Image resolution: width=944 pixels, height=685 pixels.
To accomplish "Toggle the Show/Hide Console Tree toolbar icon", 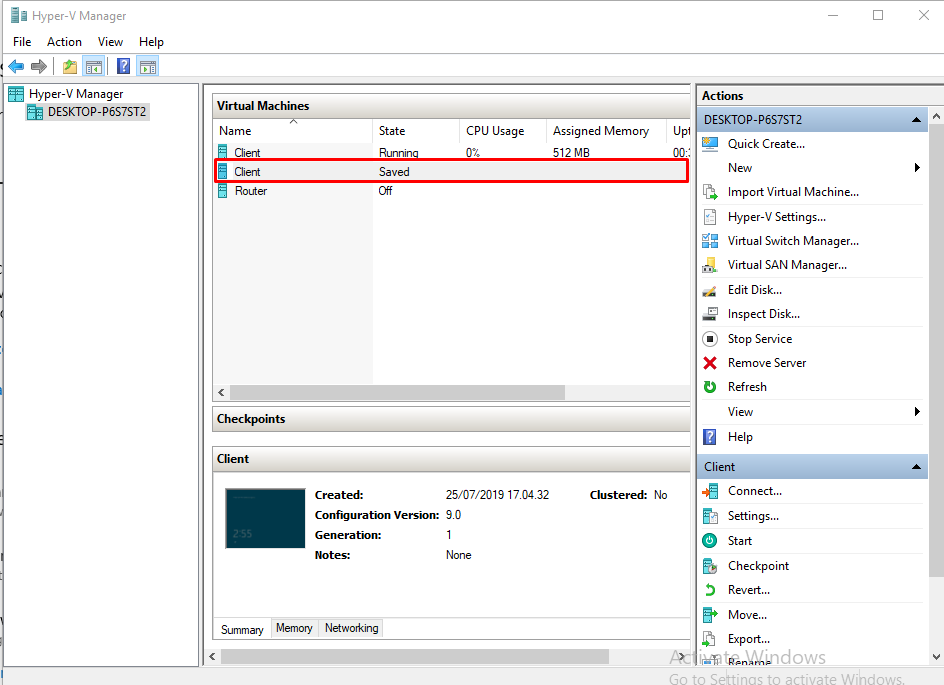I will (x=94, y=66).
